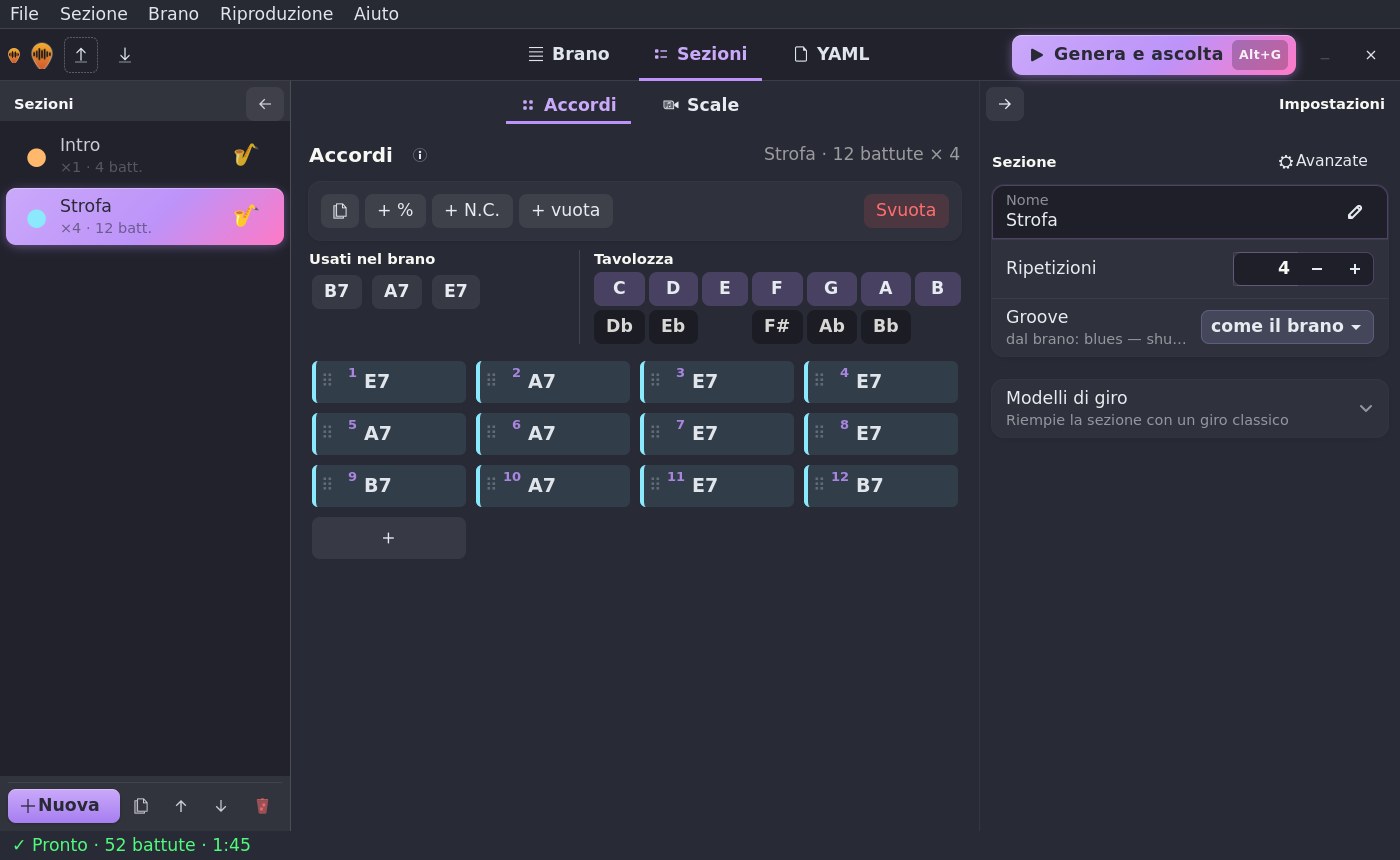Delete the section with the red trash icon

pyautogui.click(x=262, y=806)
